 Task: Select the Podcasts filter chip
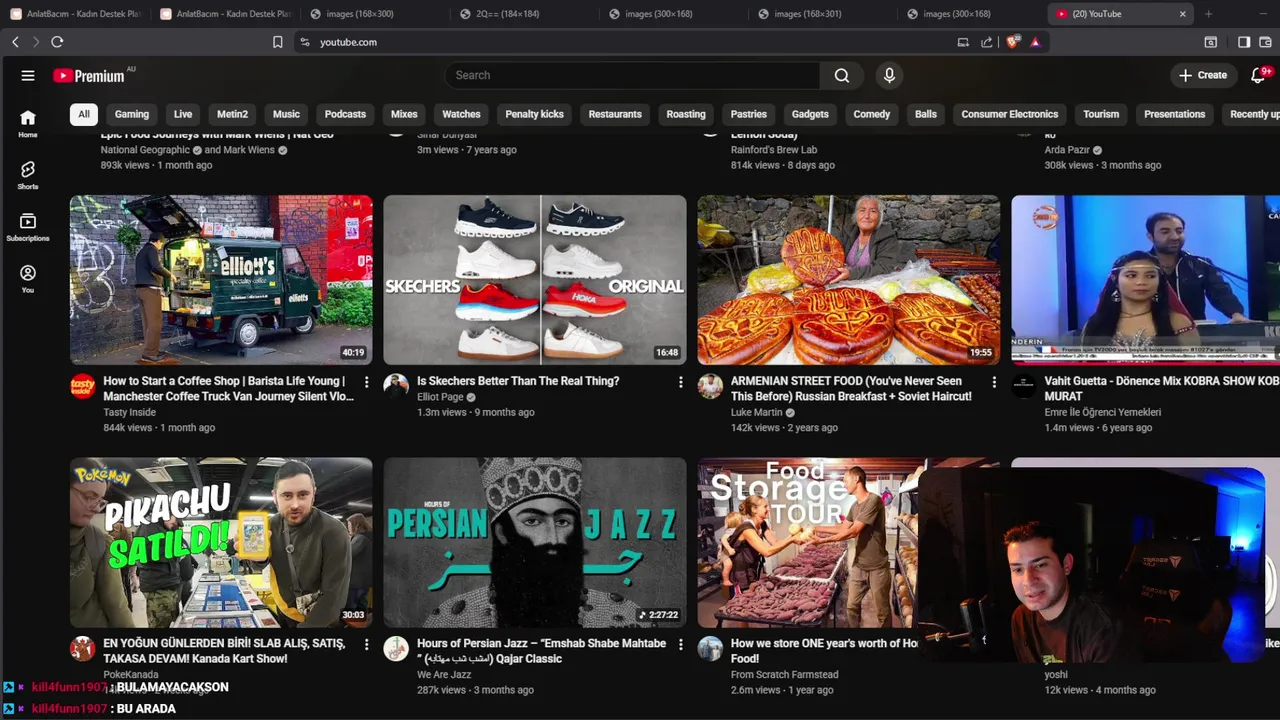[345, 114]
